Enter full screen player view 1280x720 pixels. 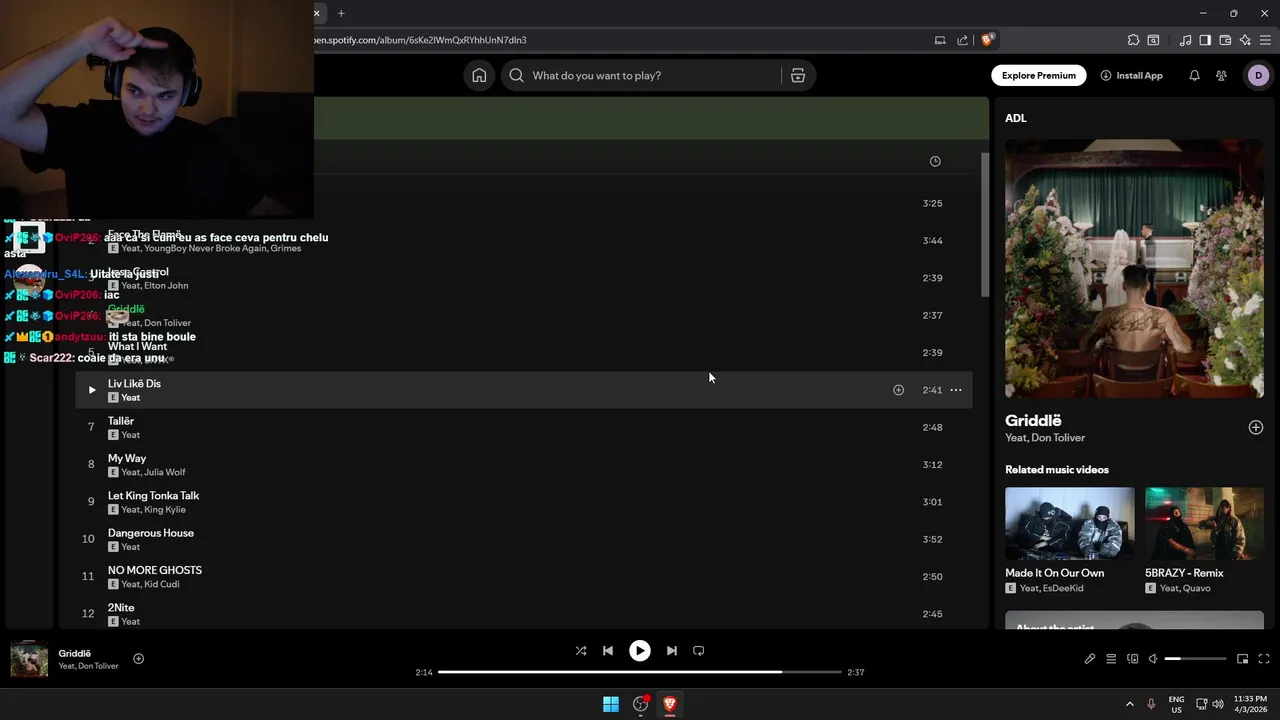click(1264, 659)
